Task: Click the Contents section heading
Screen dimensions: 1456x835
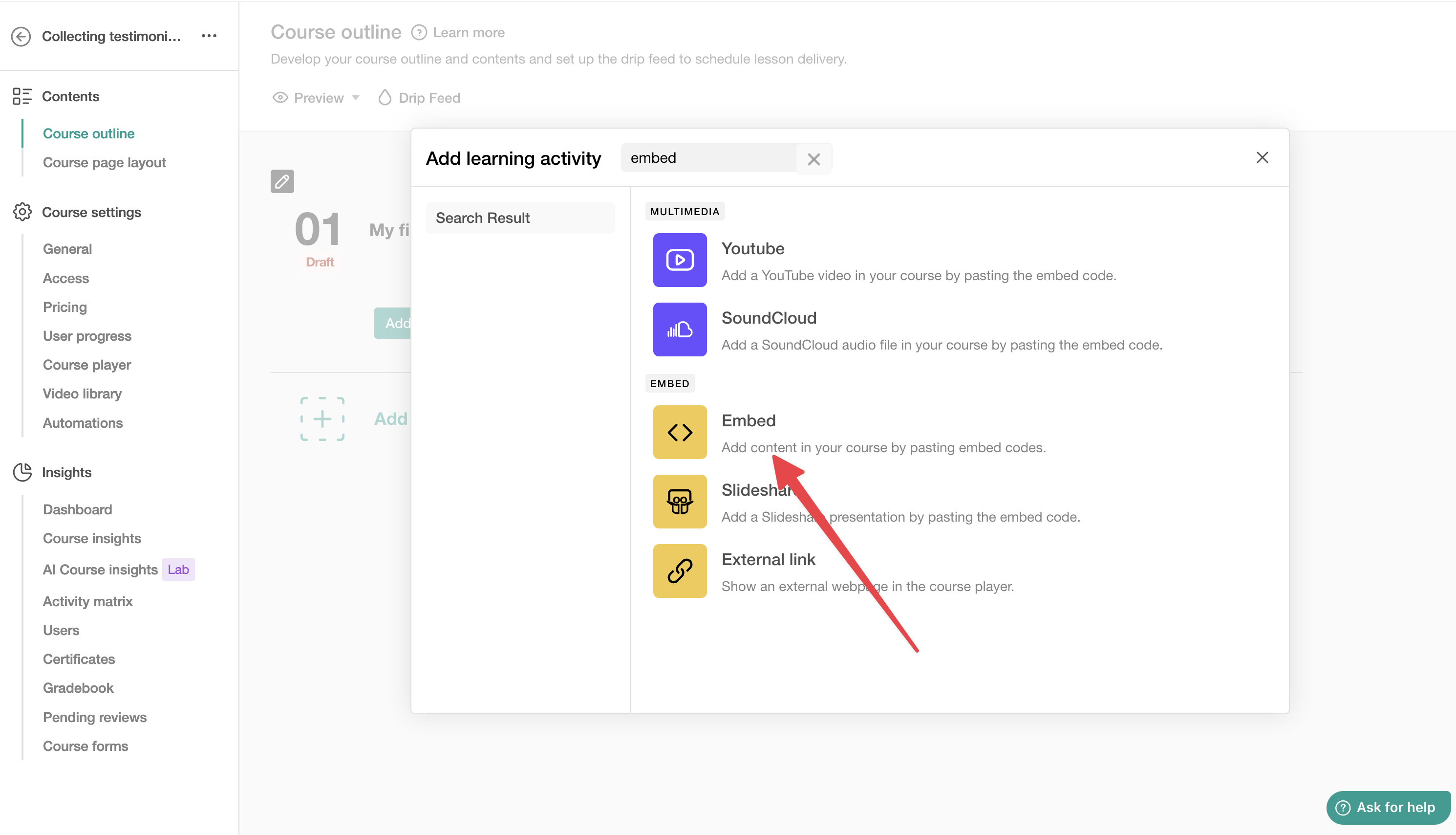Action: pyautogui.click(x=70, y=96)
